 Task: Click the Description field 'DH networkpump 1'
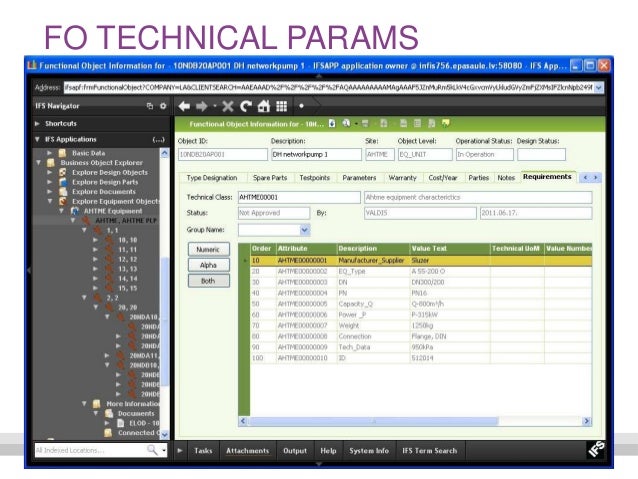pyautogui.click(x=316, y=155)
